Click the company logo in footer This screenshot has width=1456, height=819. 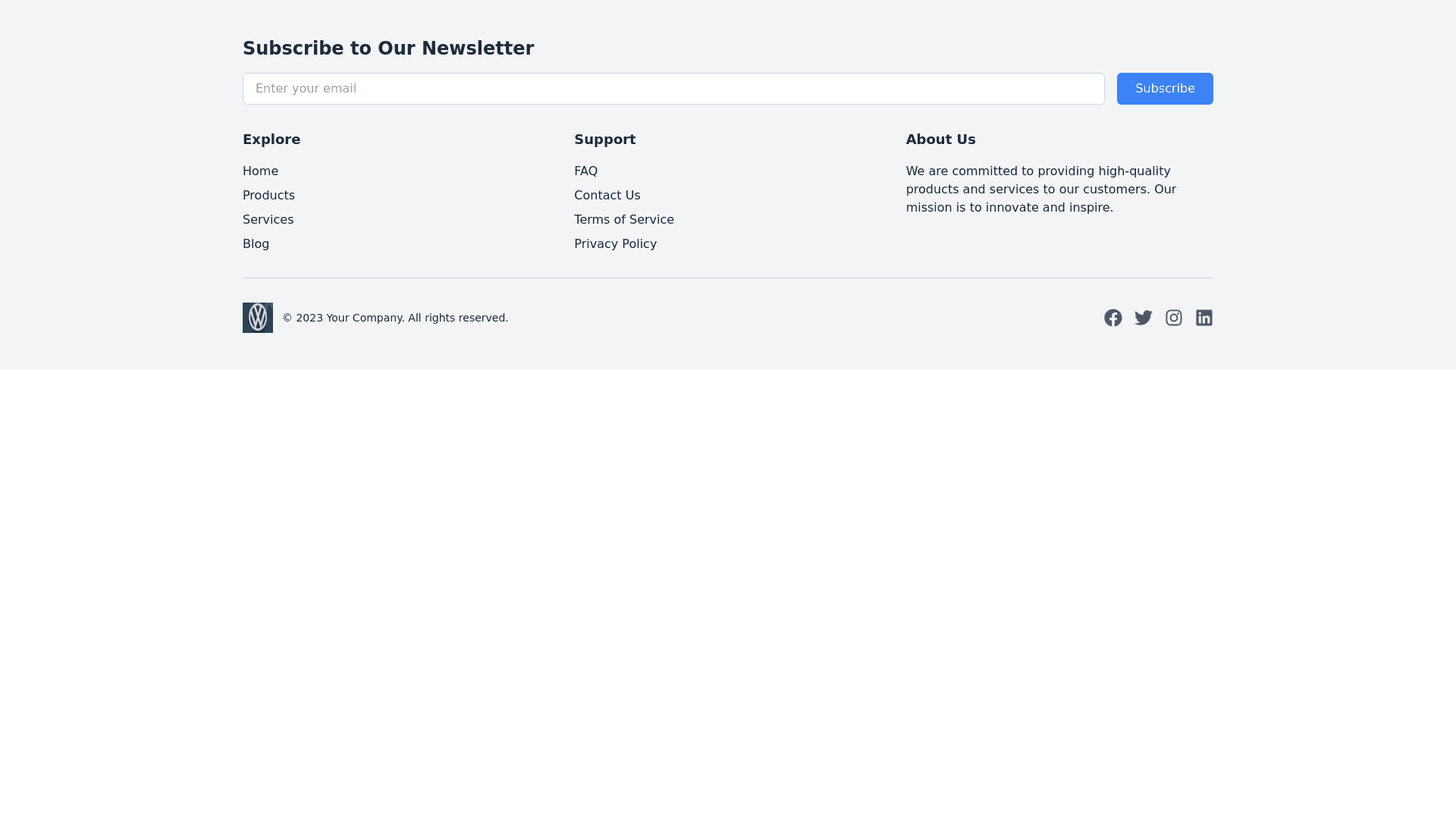258,318
